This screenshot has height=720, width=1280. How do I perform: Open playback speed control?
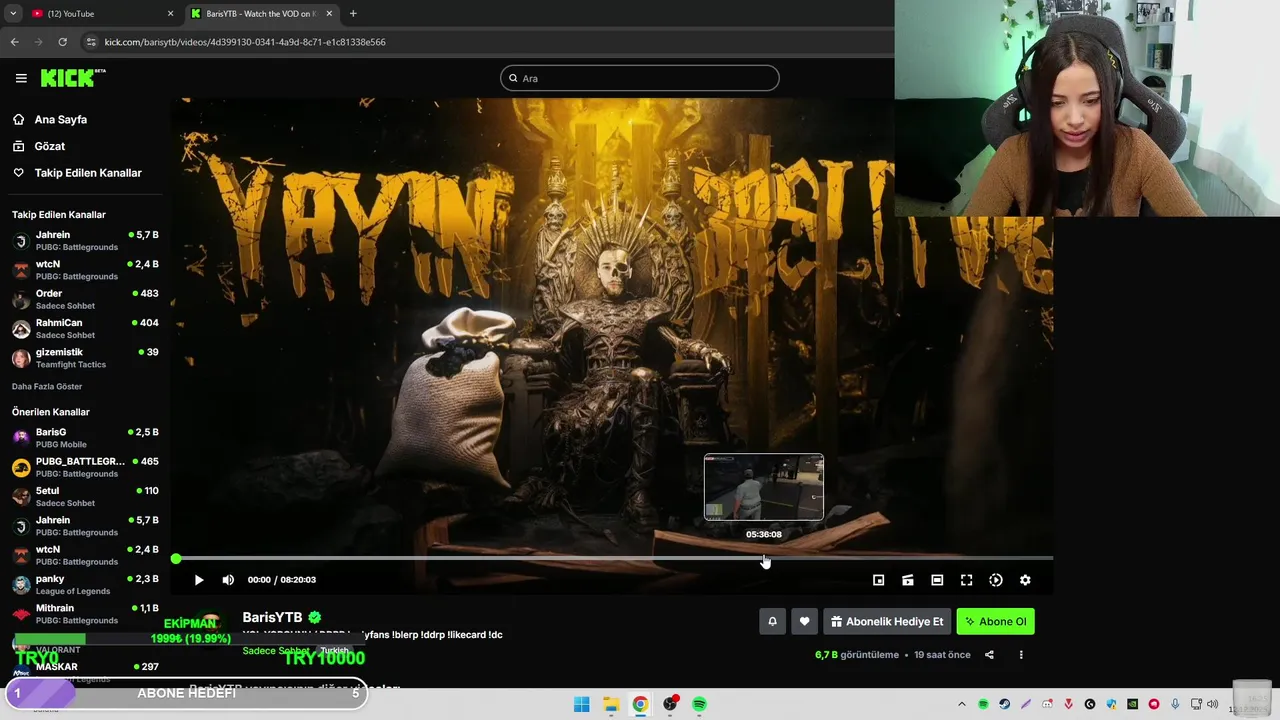point(996,580)
